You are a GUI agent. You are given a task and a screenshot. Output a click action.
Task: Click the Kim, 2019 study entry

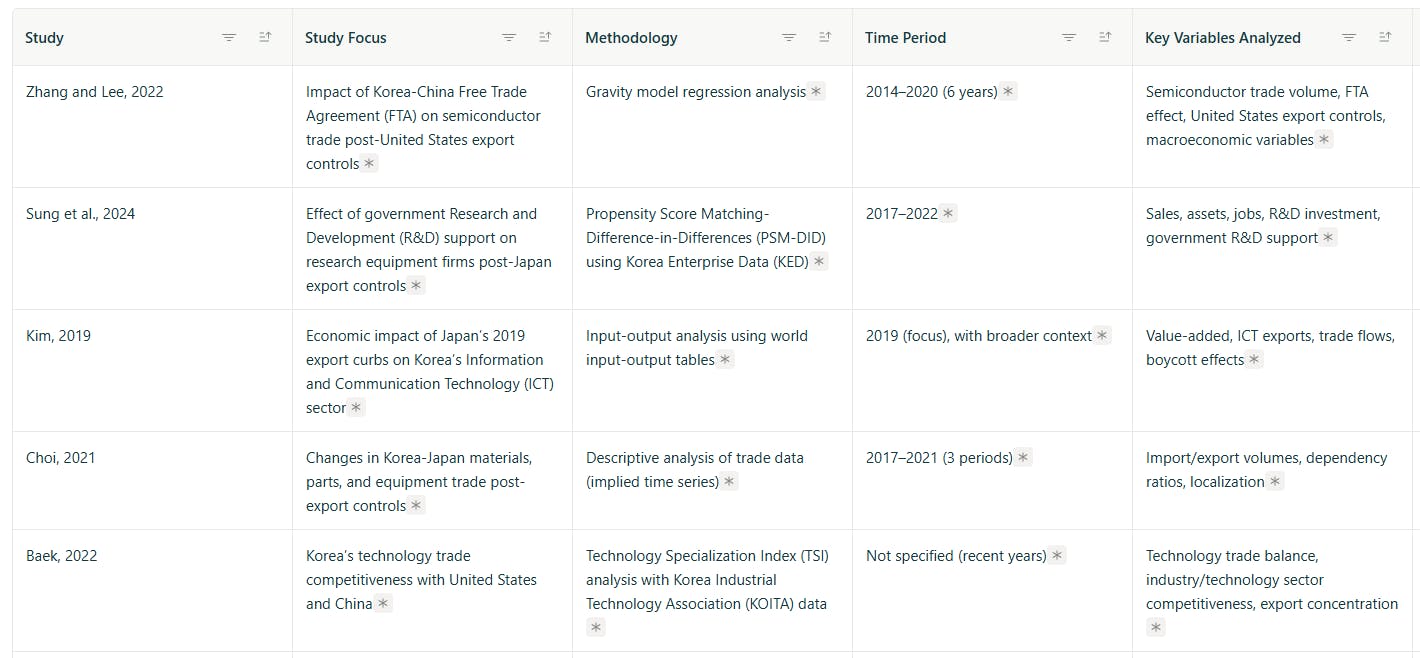[x=58, y=336]
